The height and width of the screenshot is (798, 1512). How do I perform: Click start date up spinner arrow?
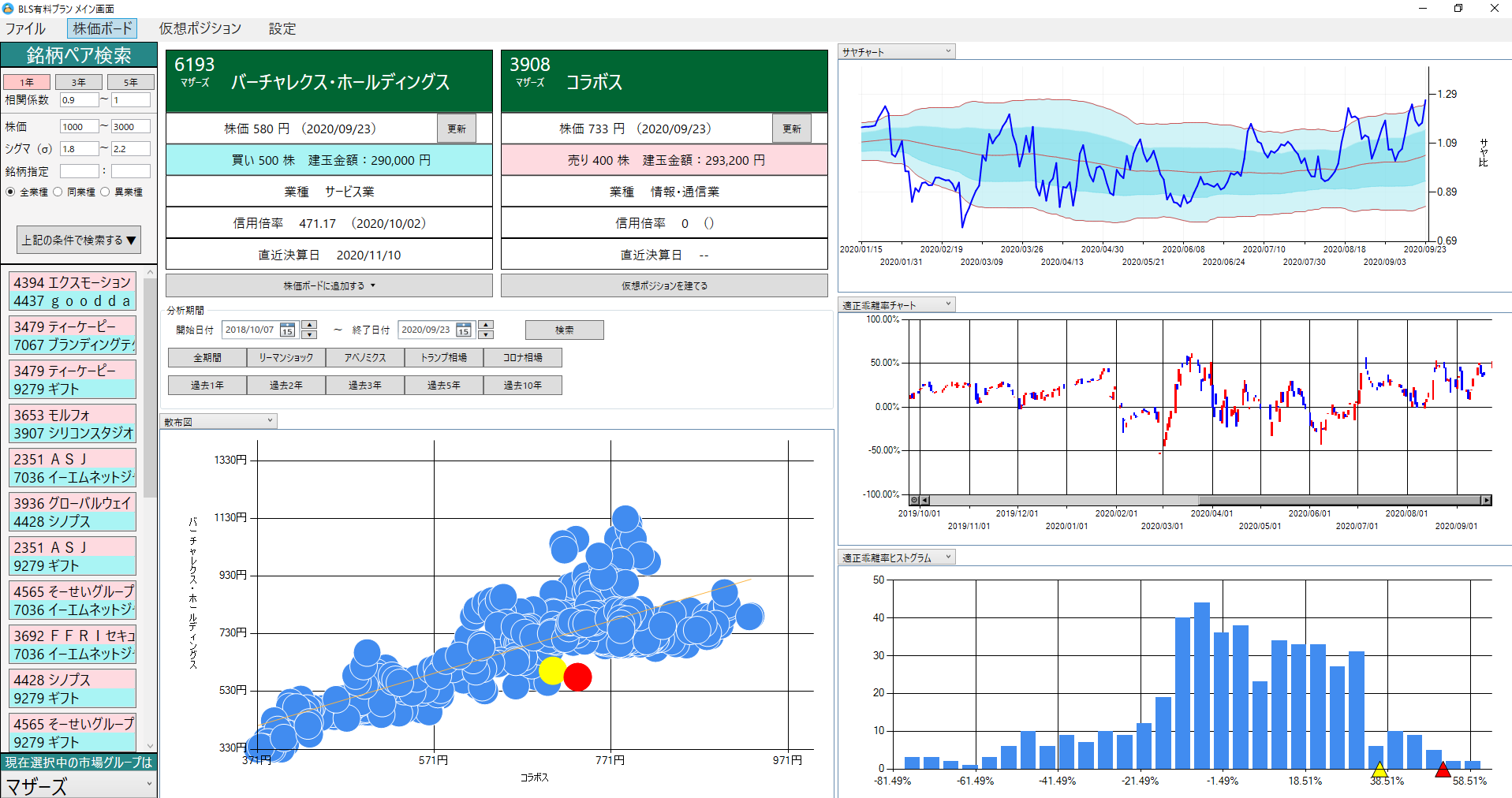tap(309, 325)
